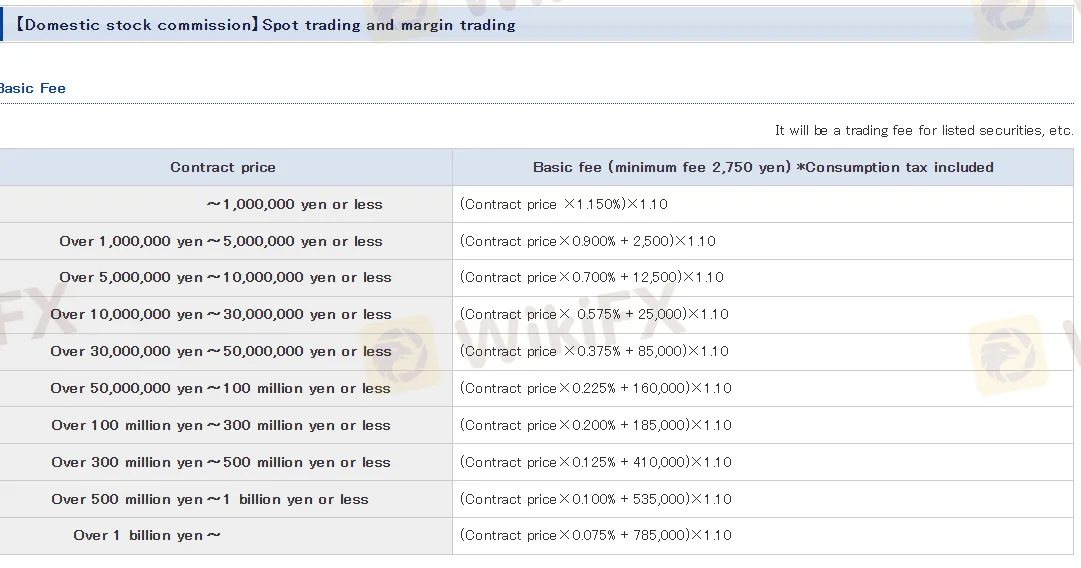
Task: Select the 0.700% + 12,500 formula
Action: (x=591, y=277)
